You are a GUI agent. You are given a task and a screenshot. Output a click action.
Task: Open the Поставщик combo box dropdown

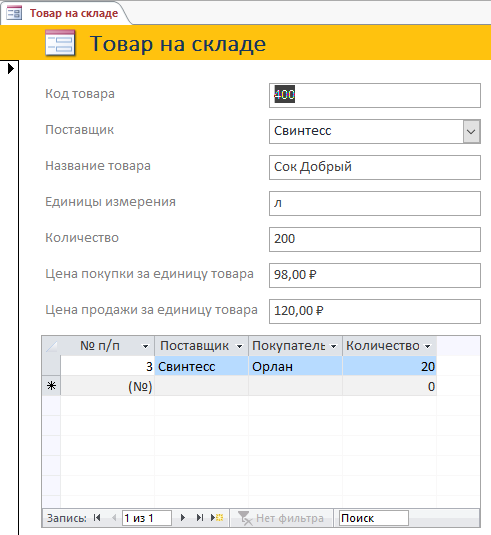tap(472, 131)
